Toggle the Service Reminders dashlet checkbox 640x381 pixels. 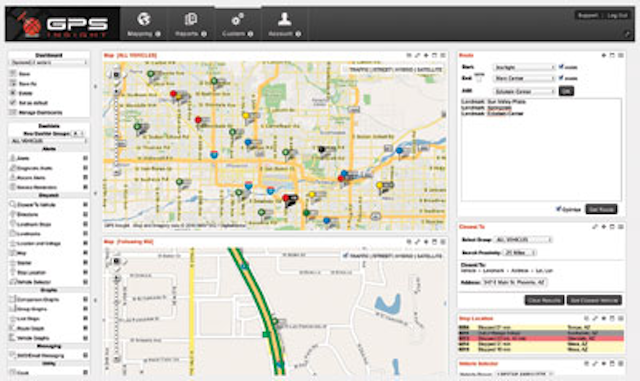pos(85,187)
